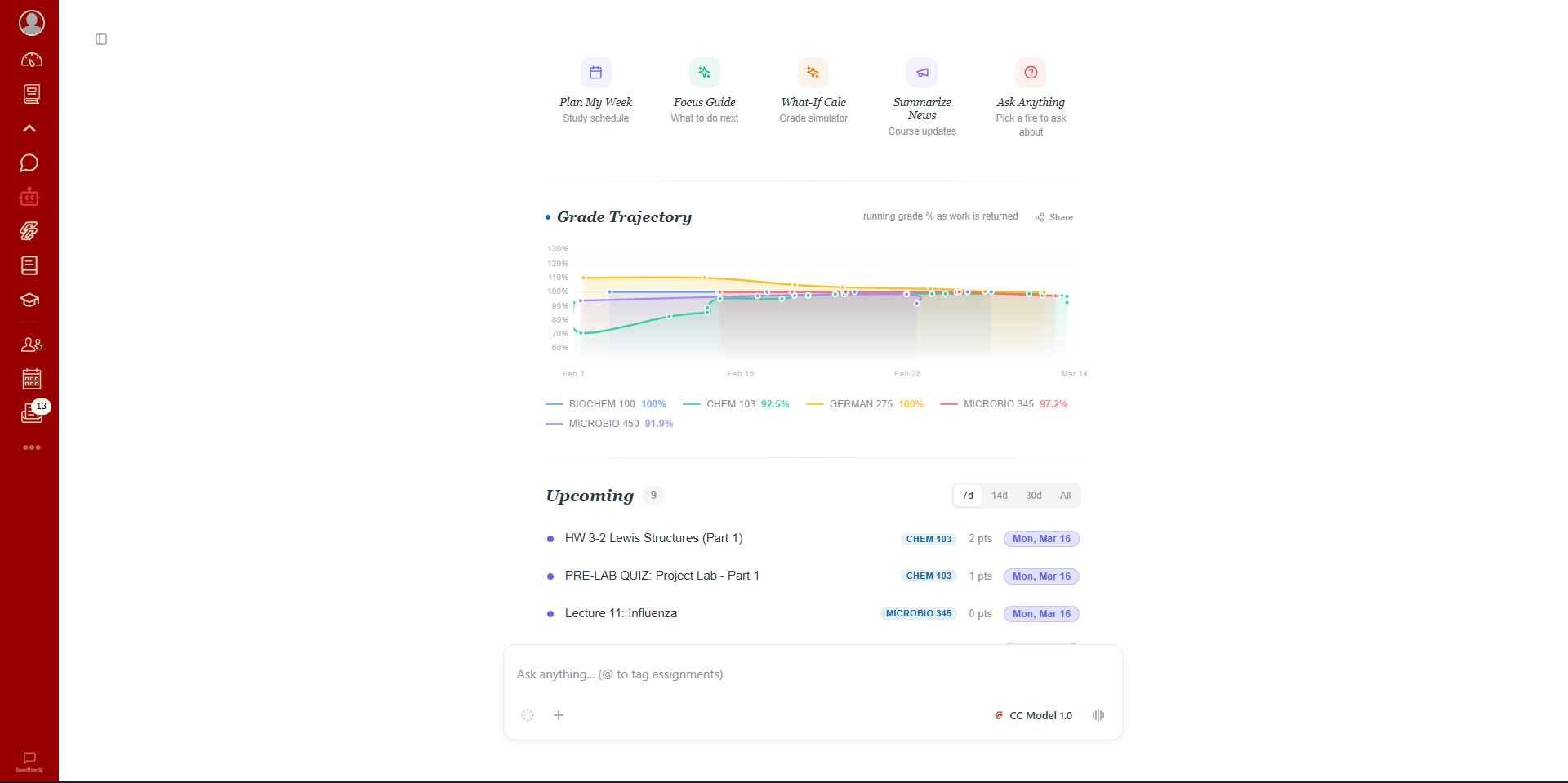
Task: Toggle MICROBIO 450 line in grade chart legend
Action: [x=608, y=423]
